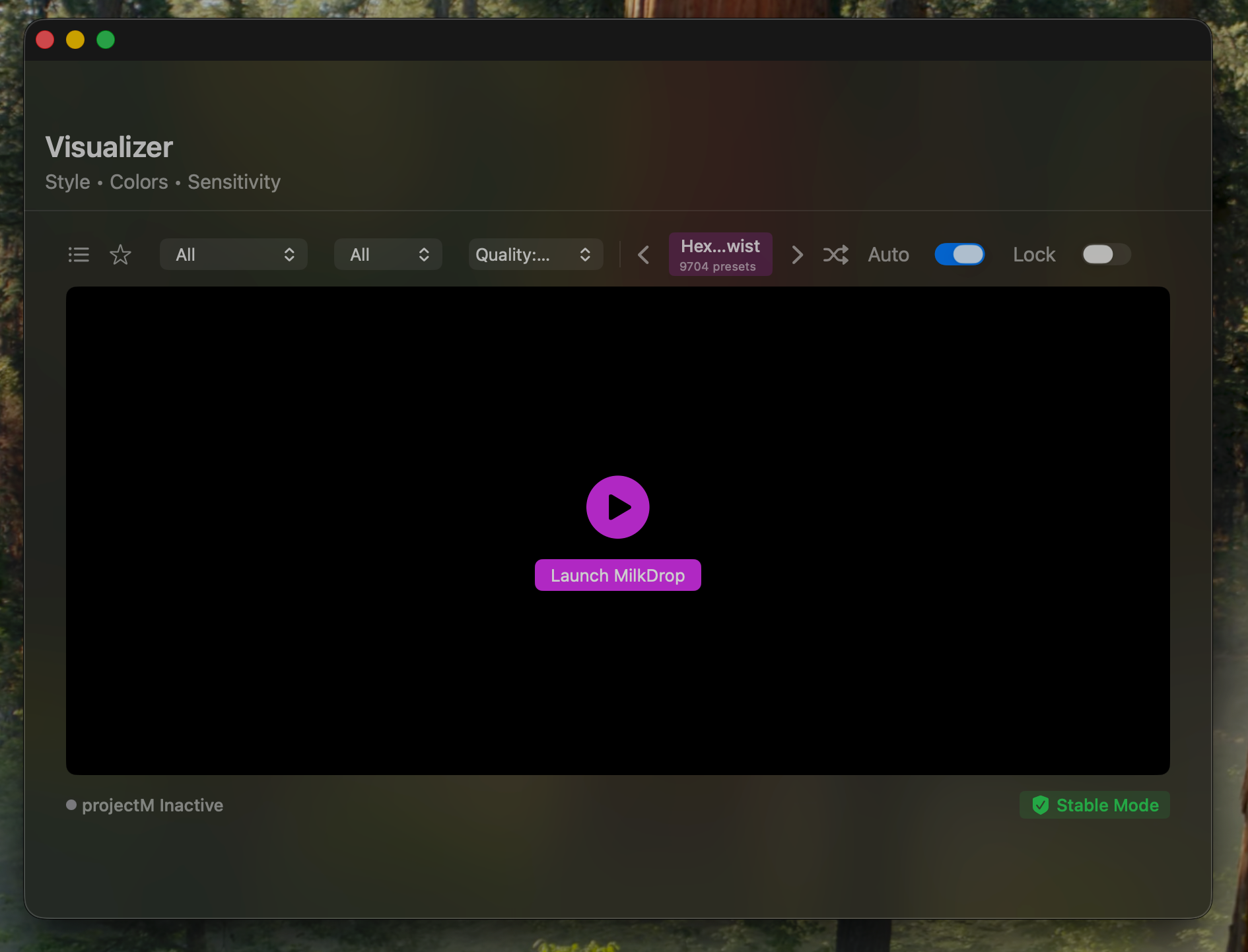Screen dimensions: 1248x952
Task: Click Launch MilkDrop button
Action: (x=618, y=575)
